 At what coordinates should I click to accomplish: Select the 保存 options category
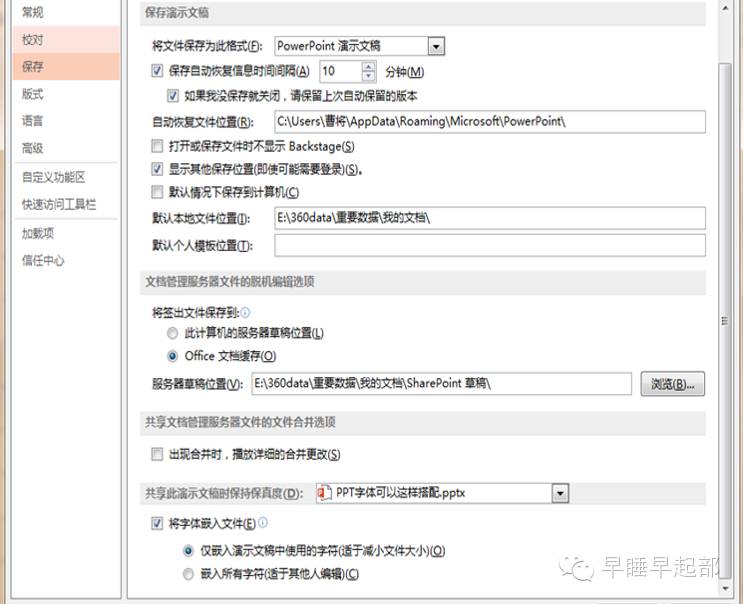(66, 66)
